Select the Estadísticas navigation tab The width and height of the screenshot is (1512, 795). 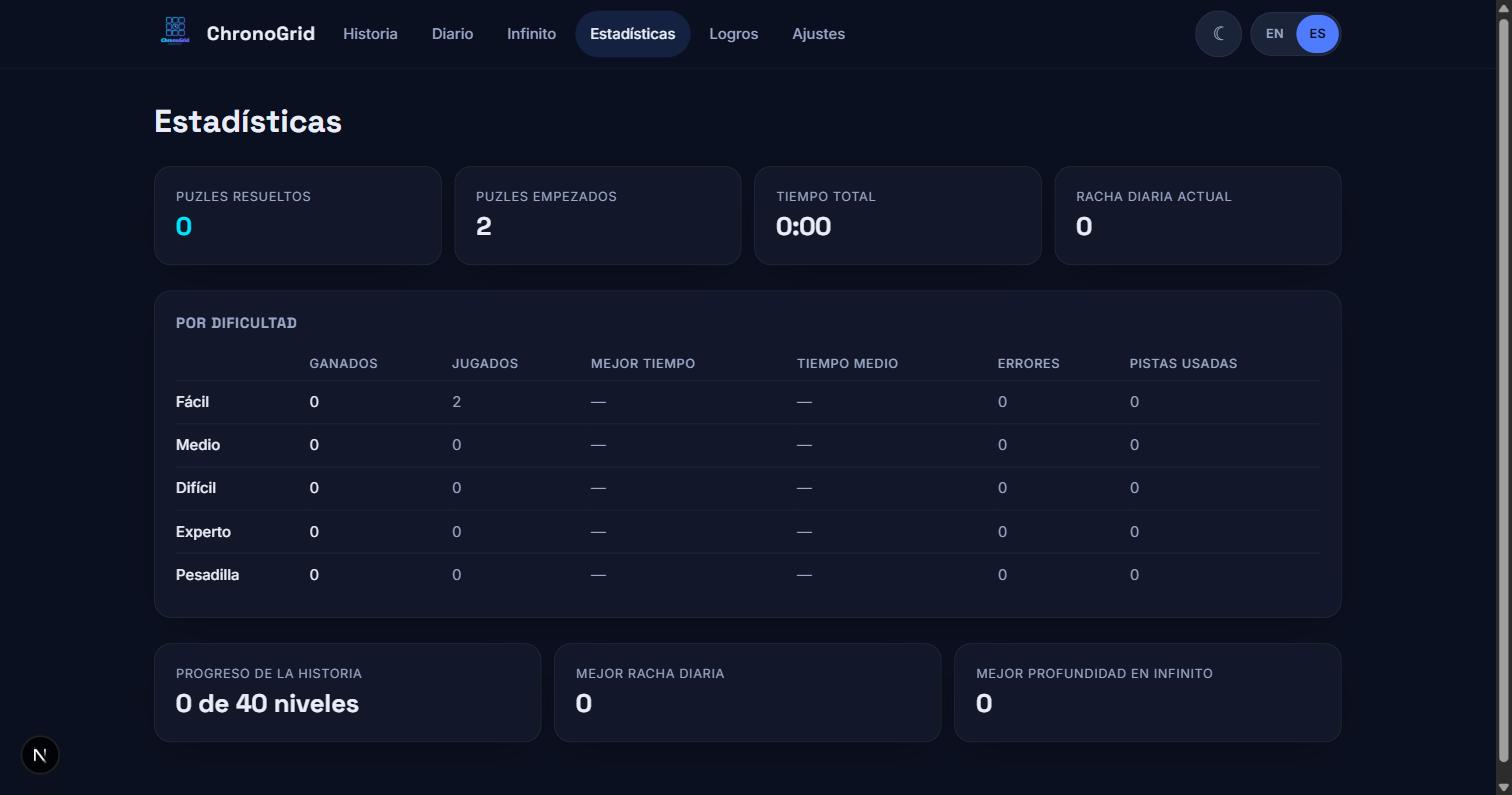(632, 34)
